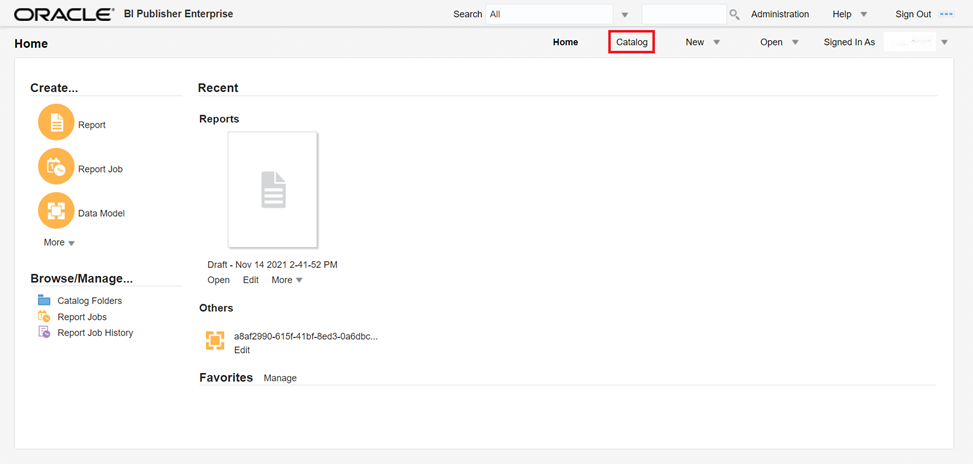Screen dimensions: 973x464
Task: Click Edit under a8af2990 data model
Action: pos(242,350)
